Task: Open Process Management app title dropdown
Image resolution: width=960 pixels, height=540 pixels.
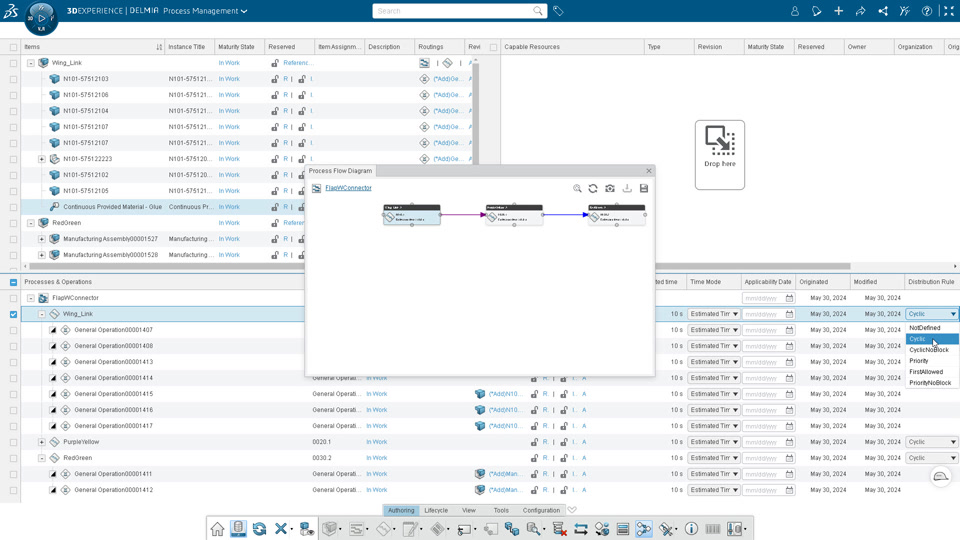Action: (x=205, y=11)
